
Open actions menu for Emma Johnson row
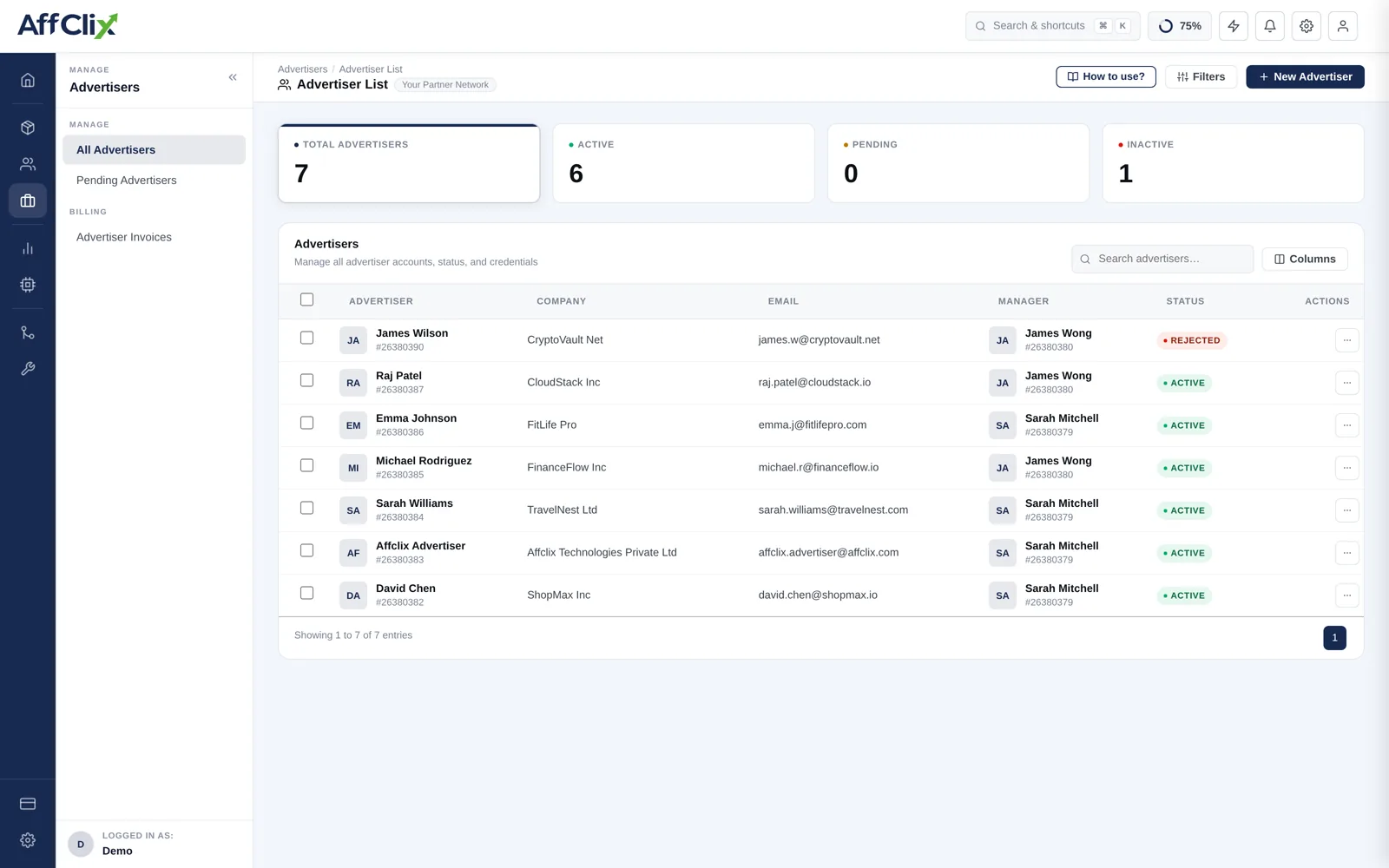click(x=1346, y=425)
